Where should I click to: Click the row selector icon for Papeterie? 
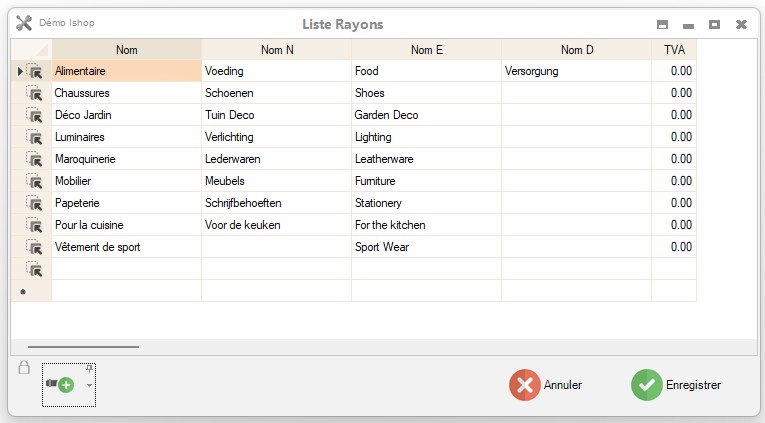click(x=34, y=203)
